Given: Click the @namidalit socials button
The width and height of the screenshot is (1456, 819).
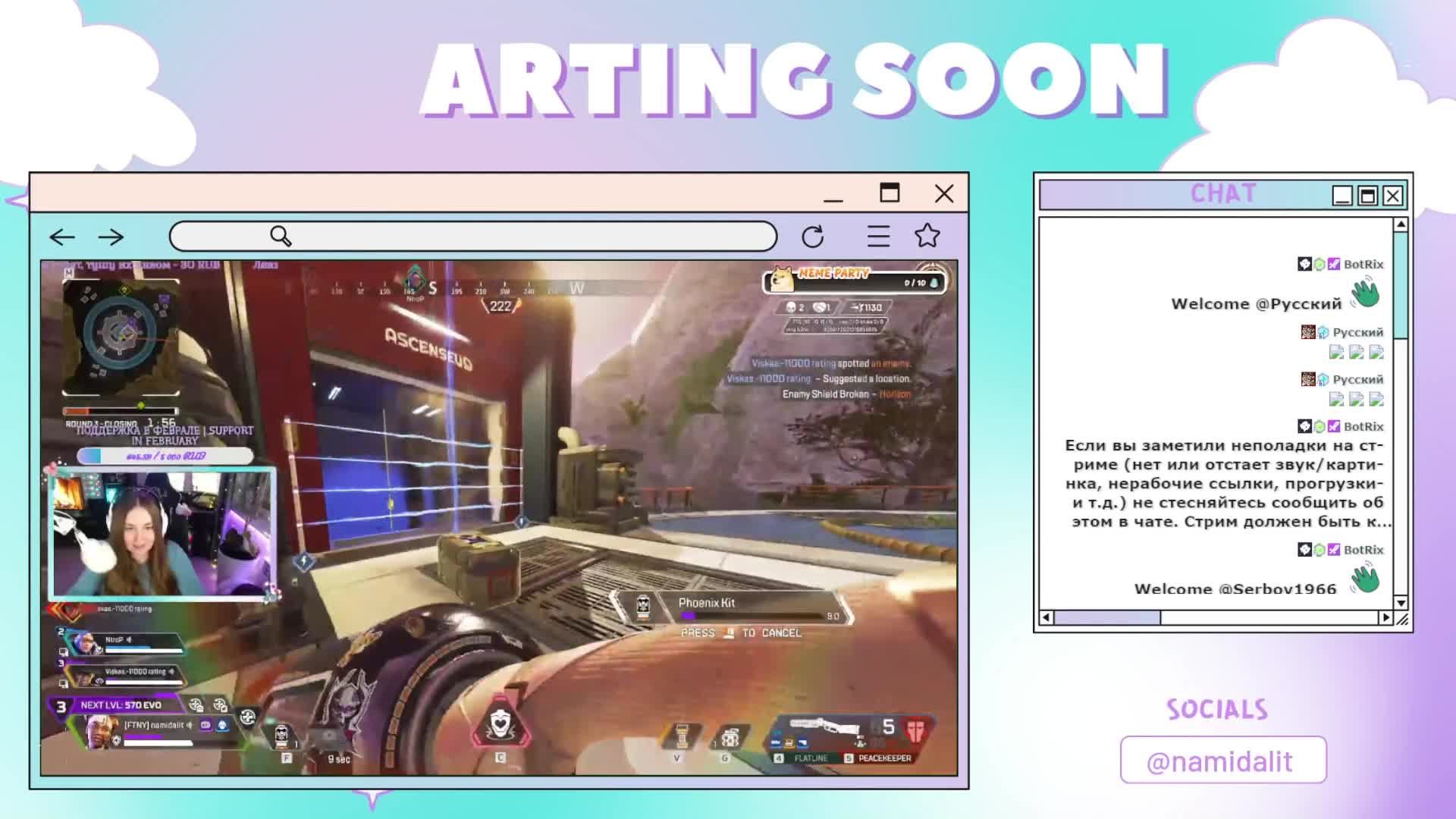Looking at the screenshot, I should 1223,760.
